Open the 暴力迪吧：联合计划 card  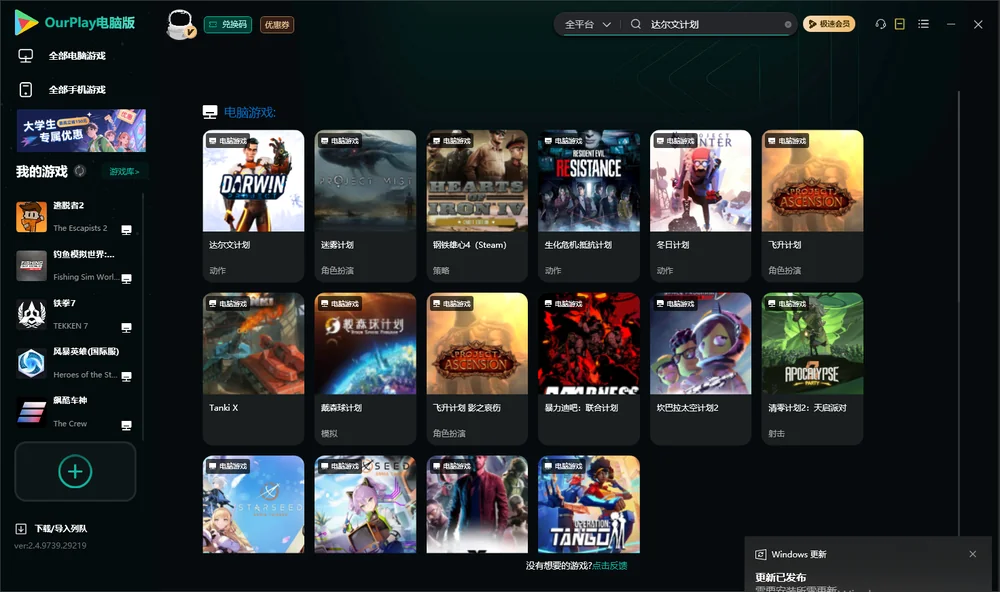pos(589,368)
